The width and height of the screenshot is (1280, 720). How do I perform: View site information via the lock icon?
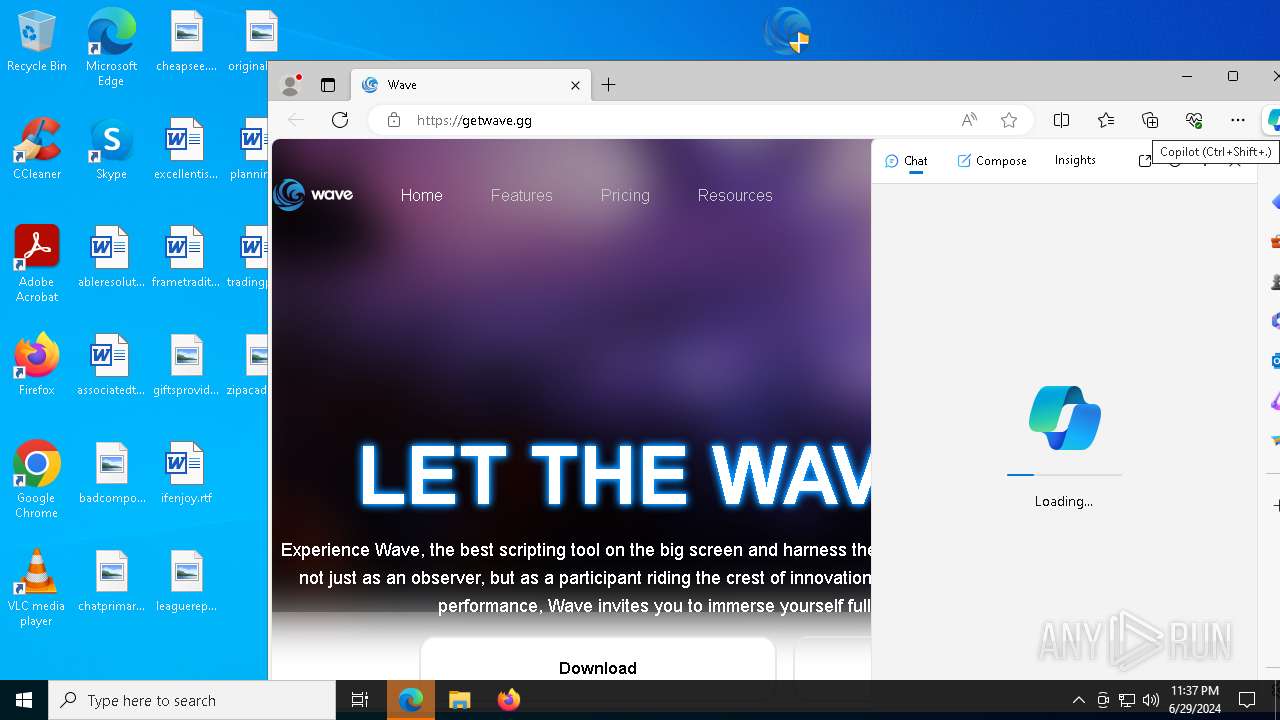point(394,120)
